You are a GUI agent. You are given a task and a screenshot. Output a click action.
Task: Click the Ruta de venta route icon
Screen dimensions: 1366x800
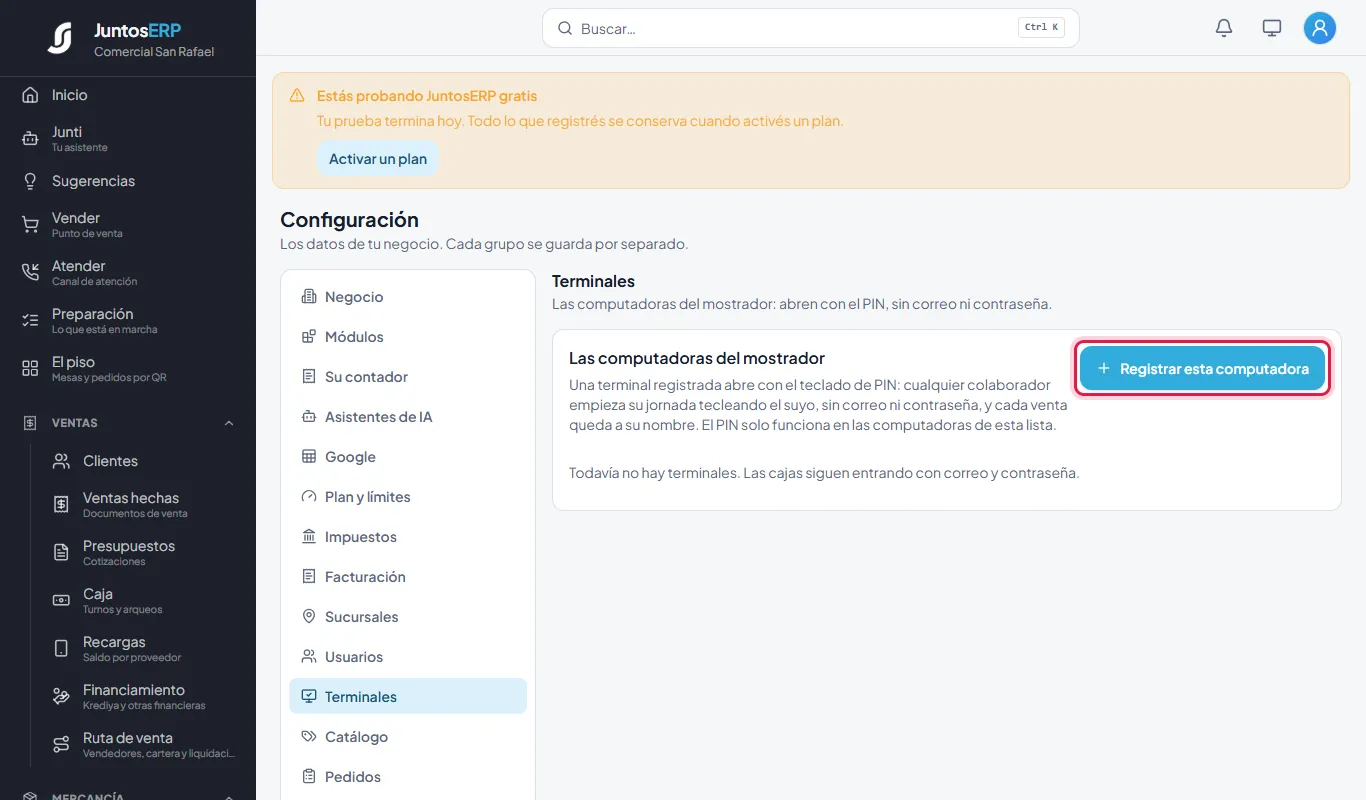click(61, 745)
